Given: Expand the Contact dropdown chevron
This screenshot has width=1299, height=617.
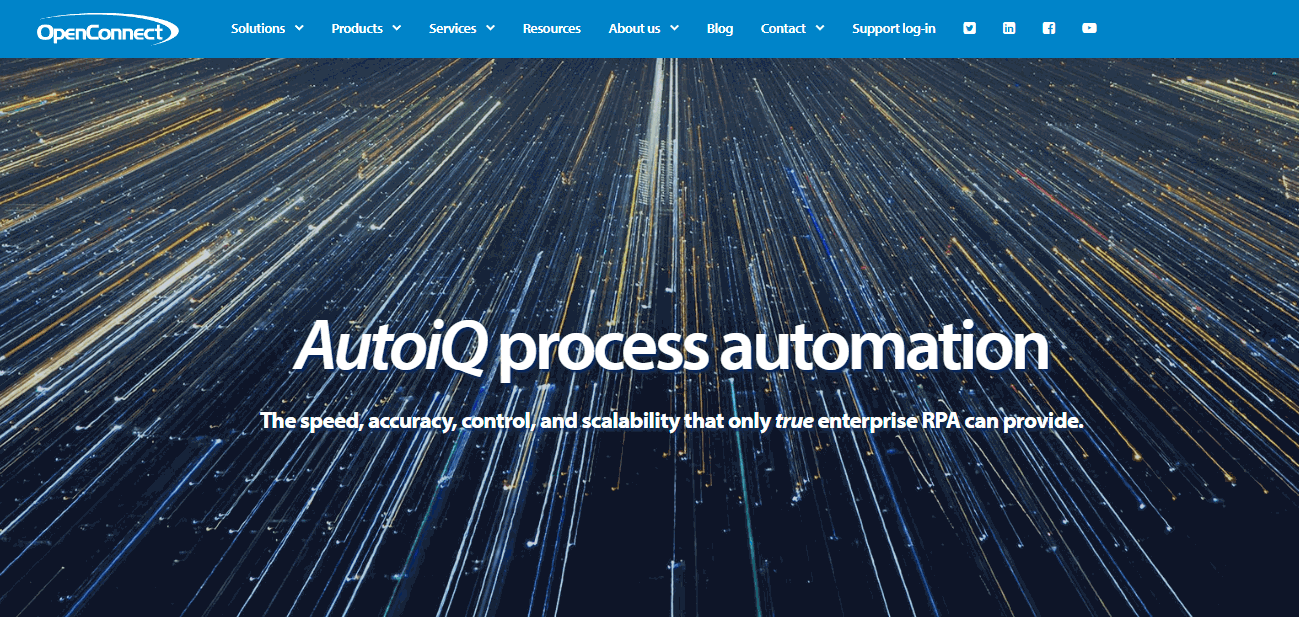Looking at the screenshot, I should [820, 28].
